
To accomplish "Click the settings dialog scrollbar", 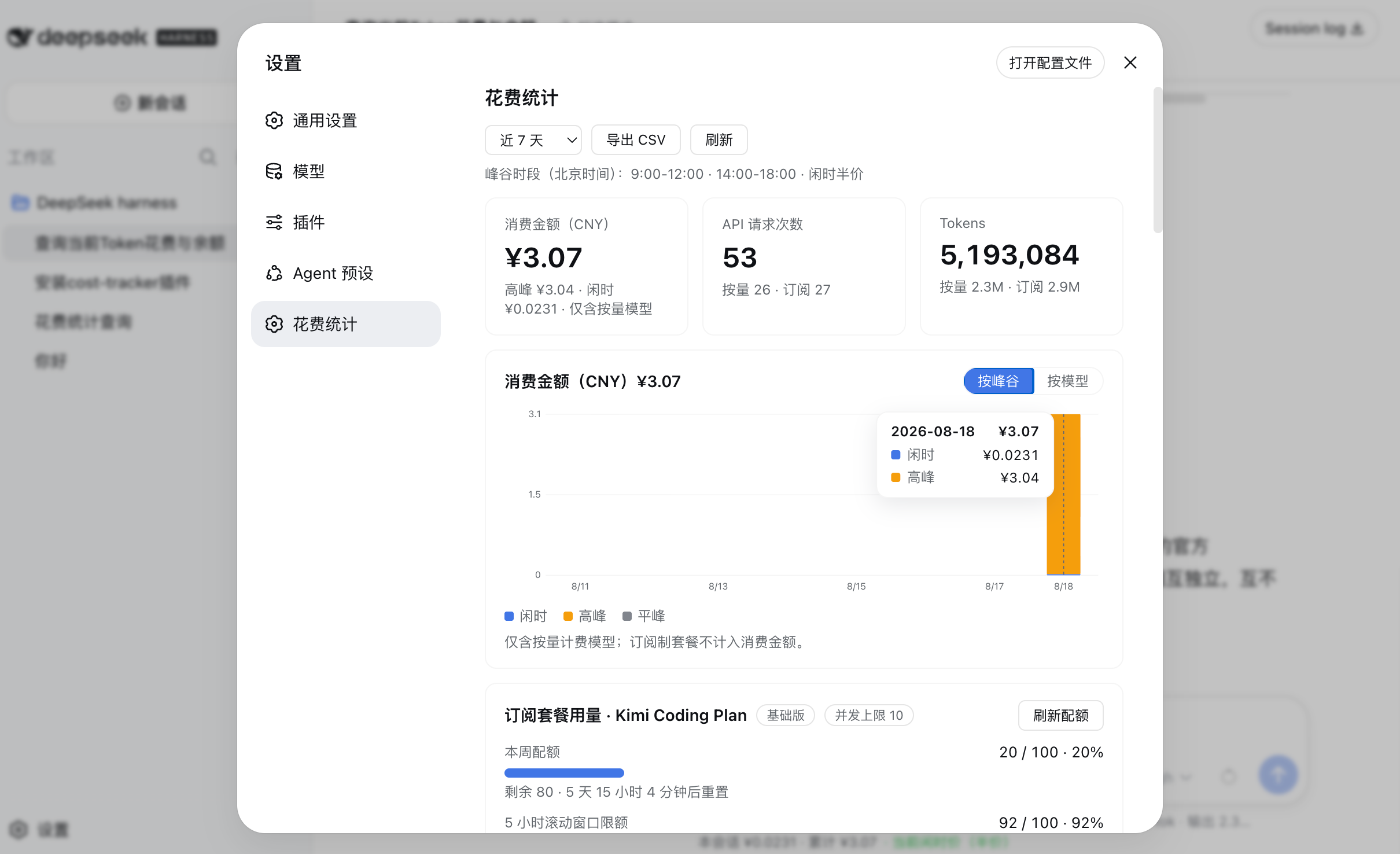I will (x=1158, y=160).
